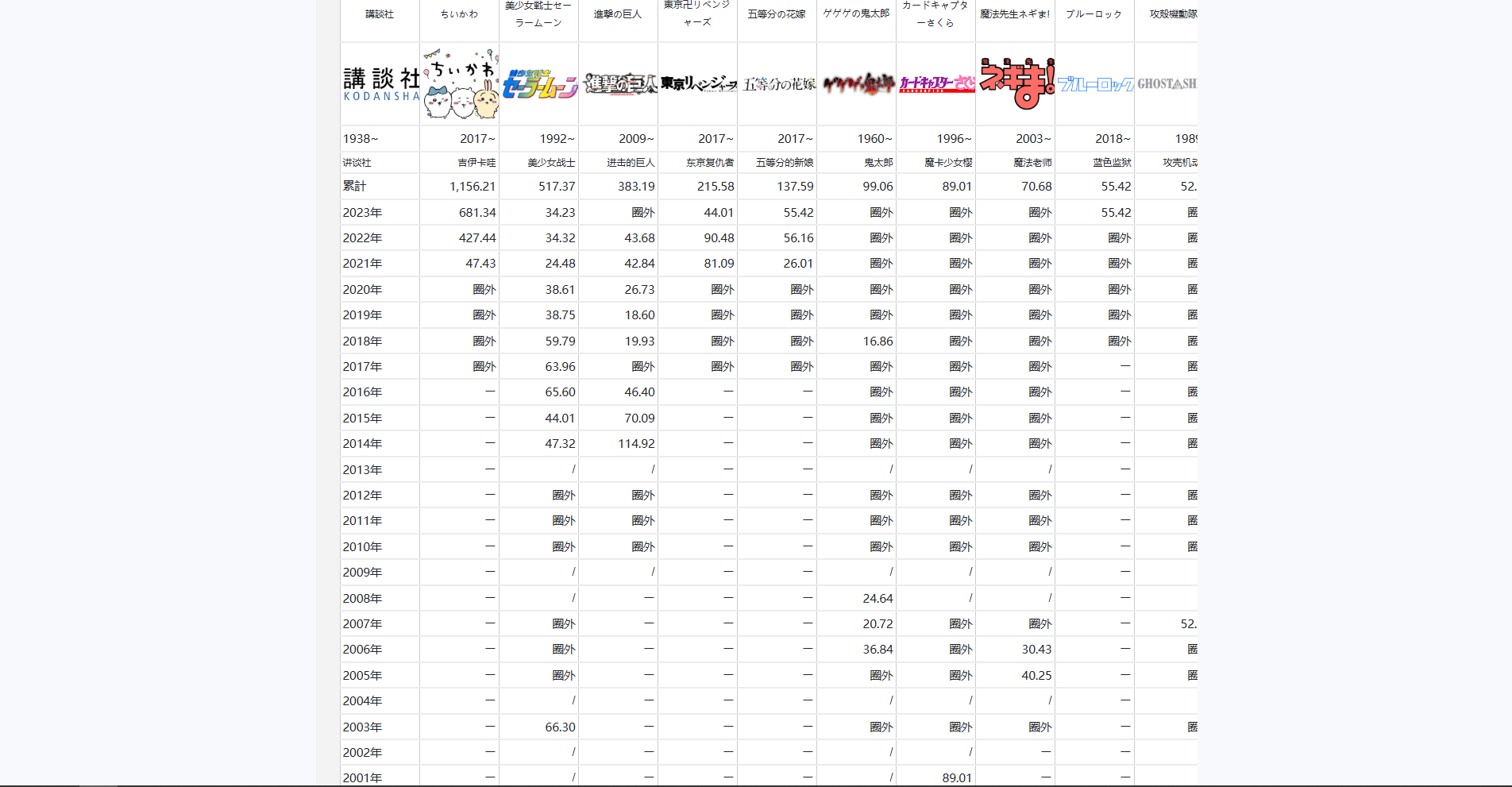Click the 2013年 row label
This screenshot has width=1512, height=787.
click(362, 470)
